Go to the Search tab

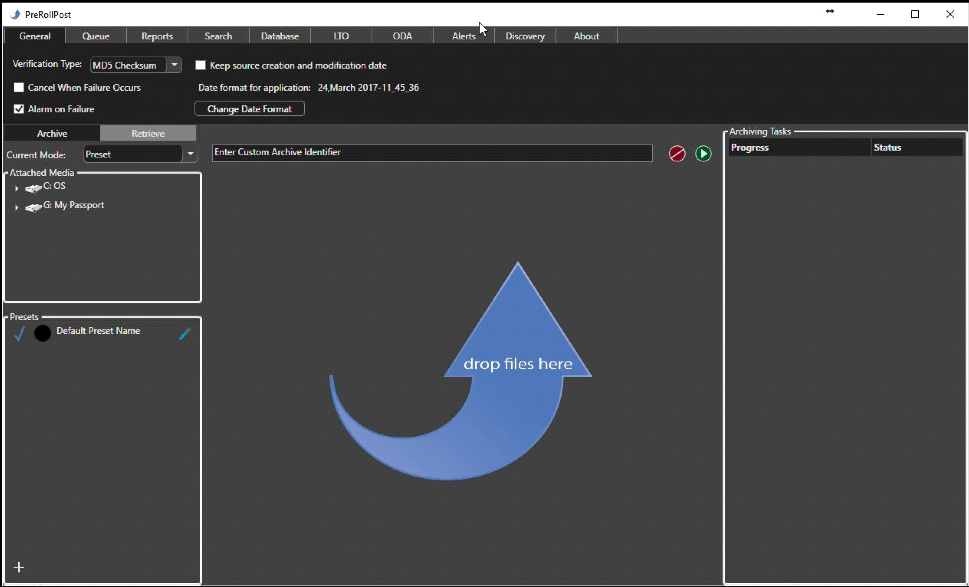tap(218, 36)
